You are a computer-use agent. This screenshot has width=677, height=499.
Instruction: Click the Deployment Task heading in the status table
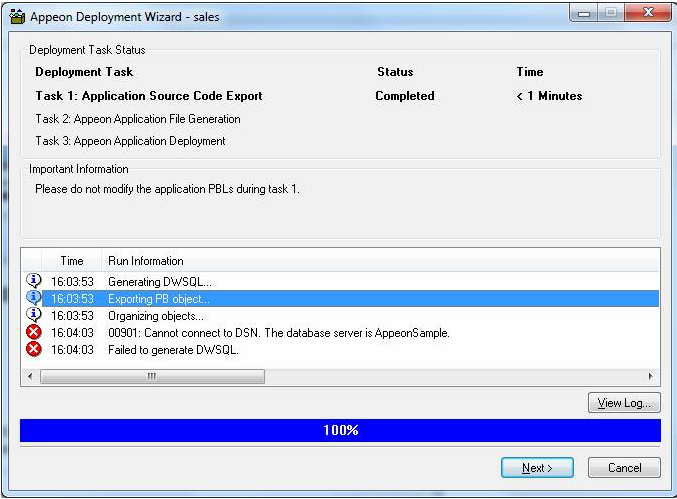(84, 72)
